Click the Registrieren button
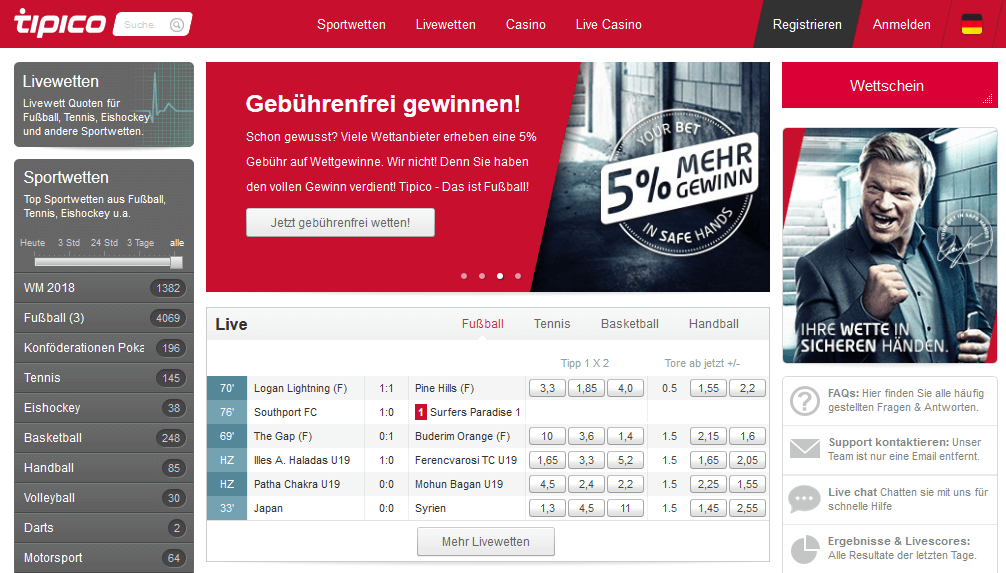Screen dimensions: 1006x573 tap(807, 24)
